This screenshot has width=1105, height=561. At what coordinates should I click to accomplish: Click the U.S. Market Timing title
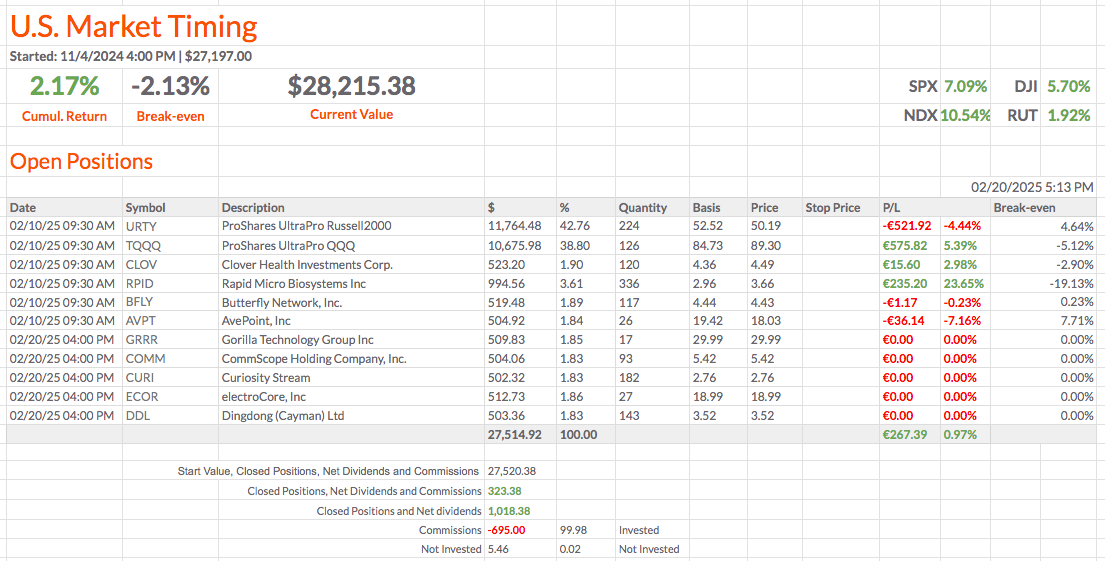(133, 26)
